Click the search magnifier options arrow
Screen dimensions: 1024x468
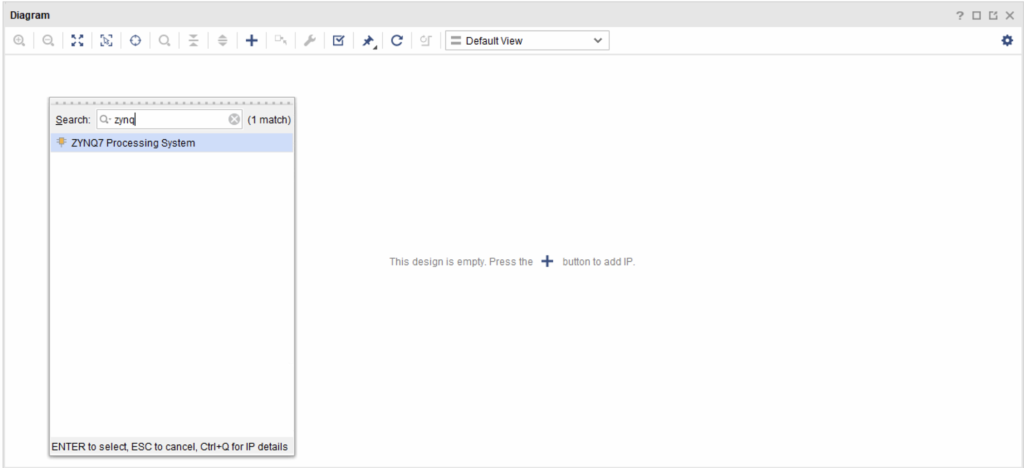pos(106,119)
